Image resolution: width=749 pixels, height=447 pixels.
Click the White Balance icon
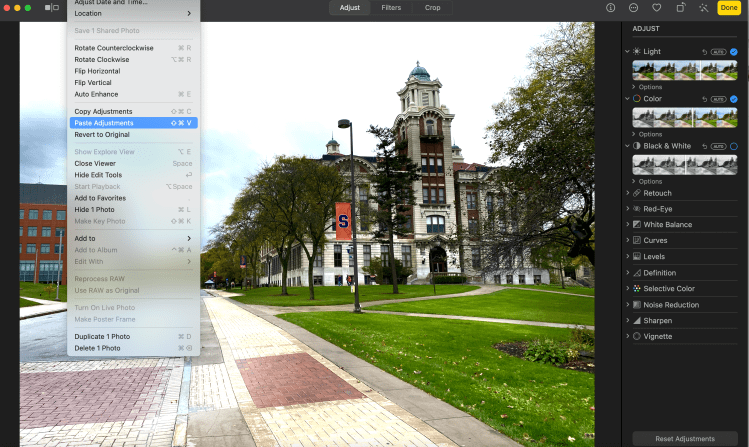tap(637, 224)
